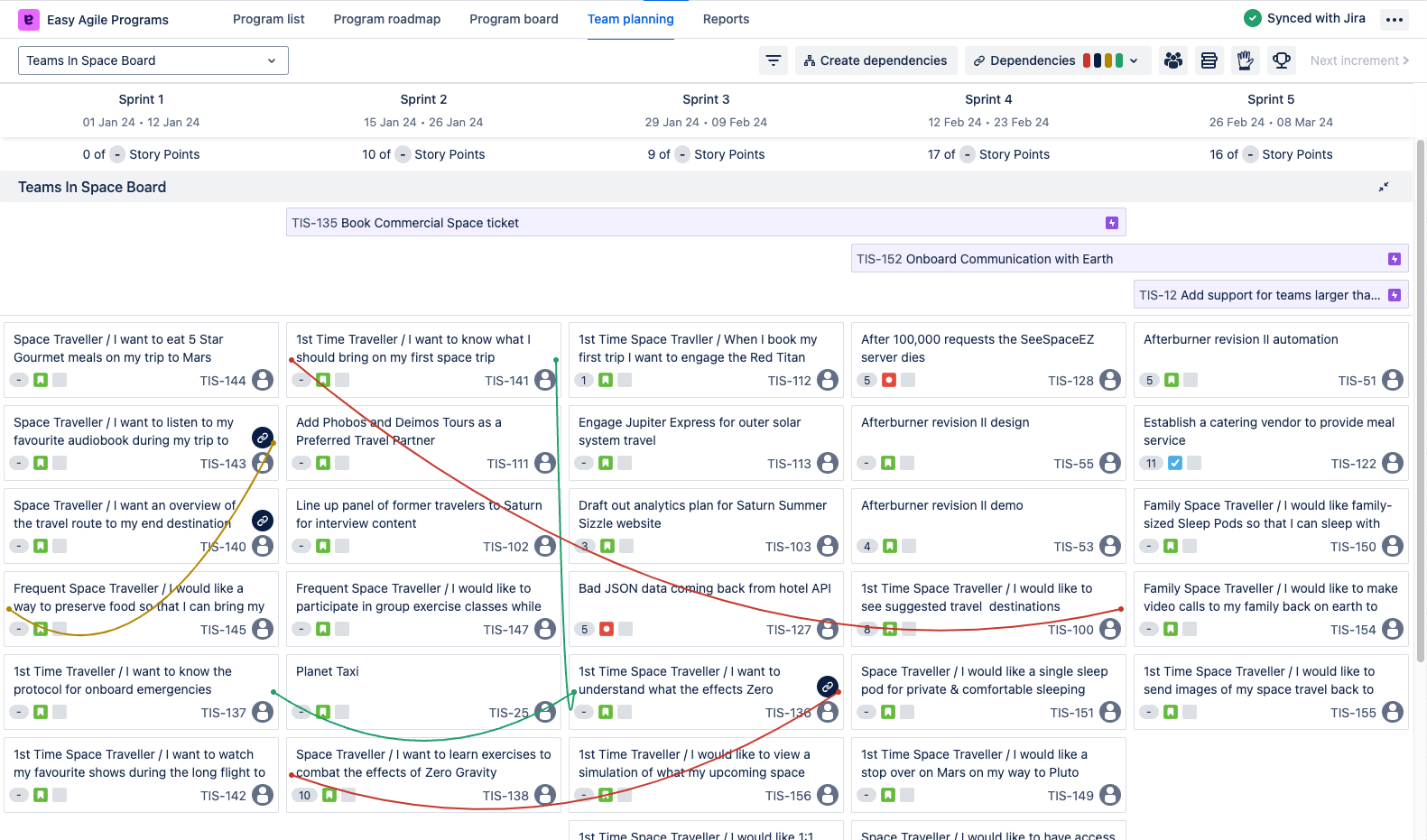Open the filter options icon

pyautogui.click(x=774, y=60)
